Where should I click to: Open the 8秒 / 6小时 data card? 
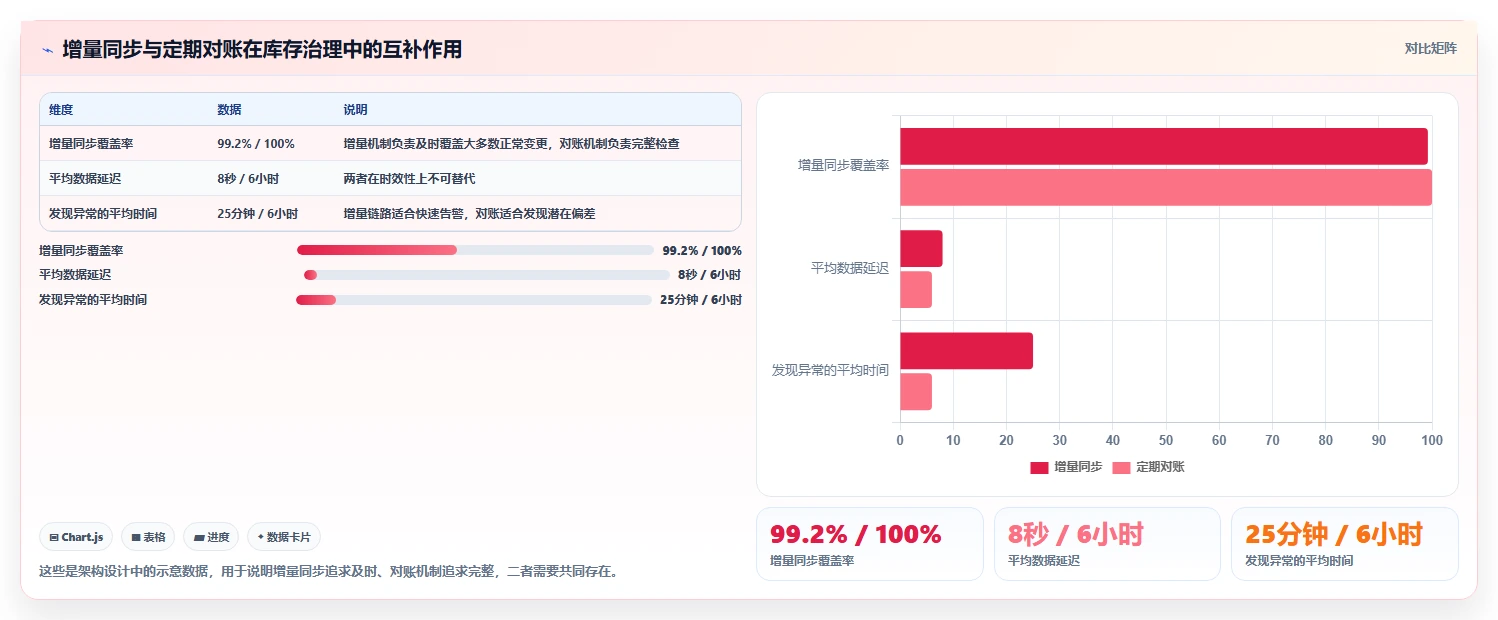point(1107,544)
